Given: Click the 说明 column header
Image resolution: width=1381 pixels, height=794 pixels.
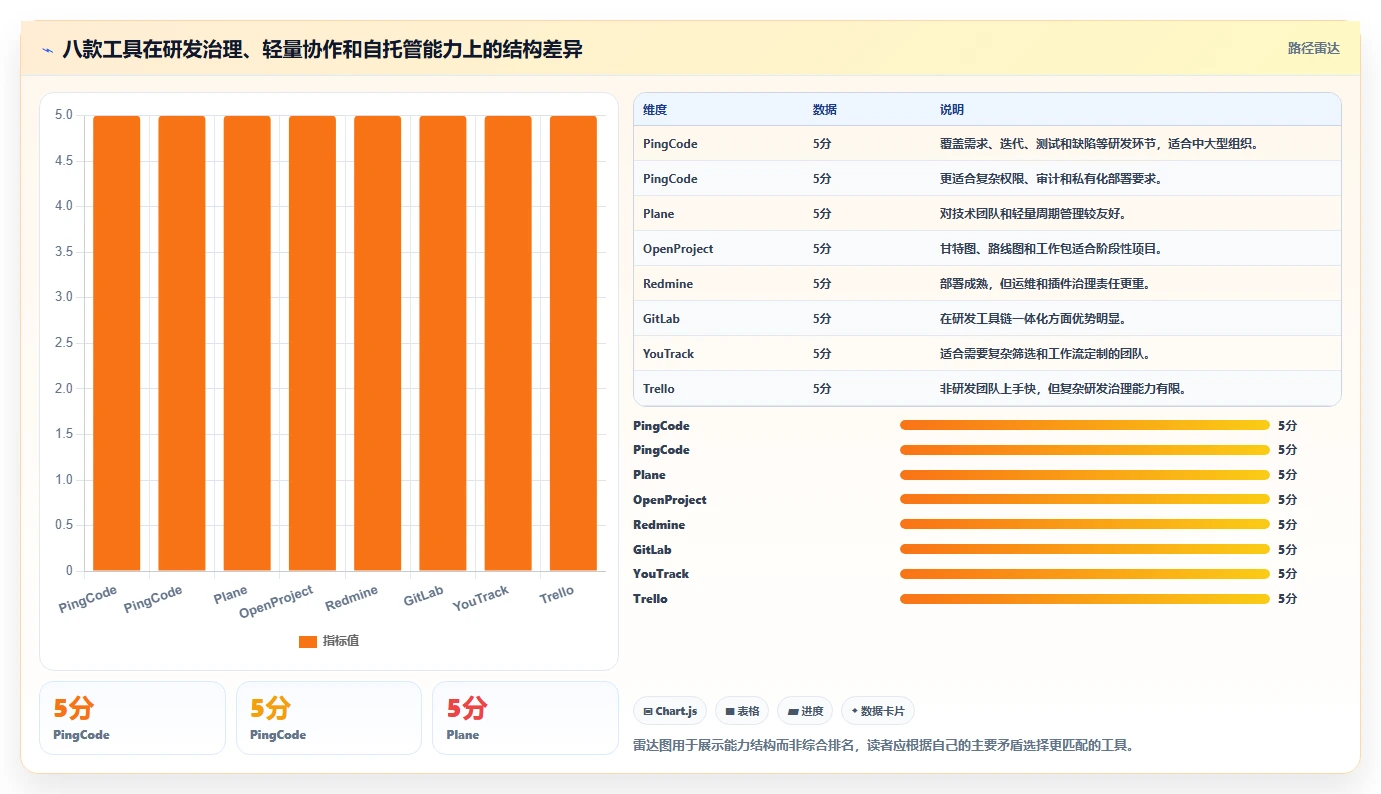Looking at the screenshot, I should [952, 109].
